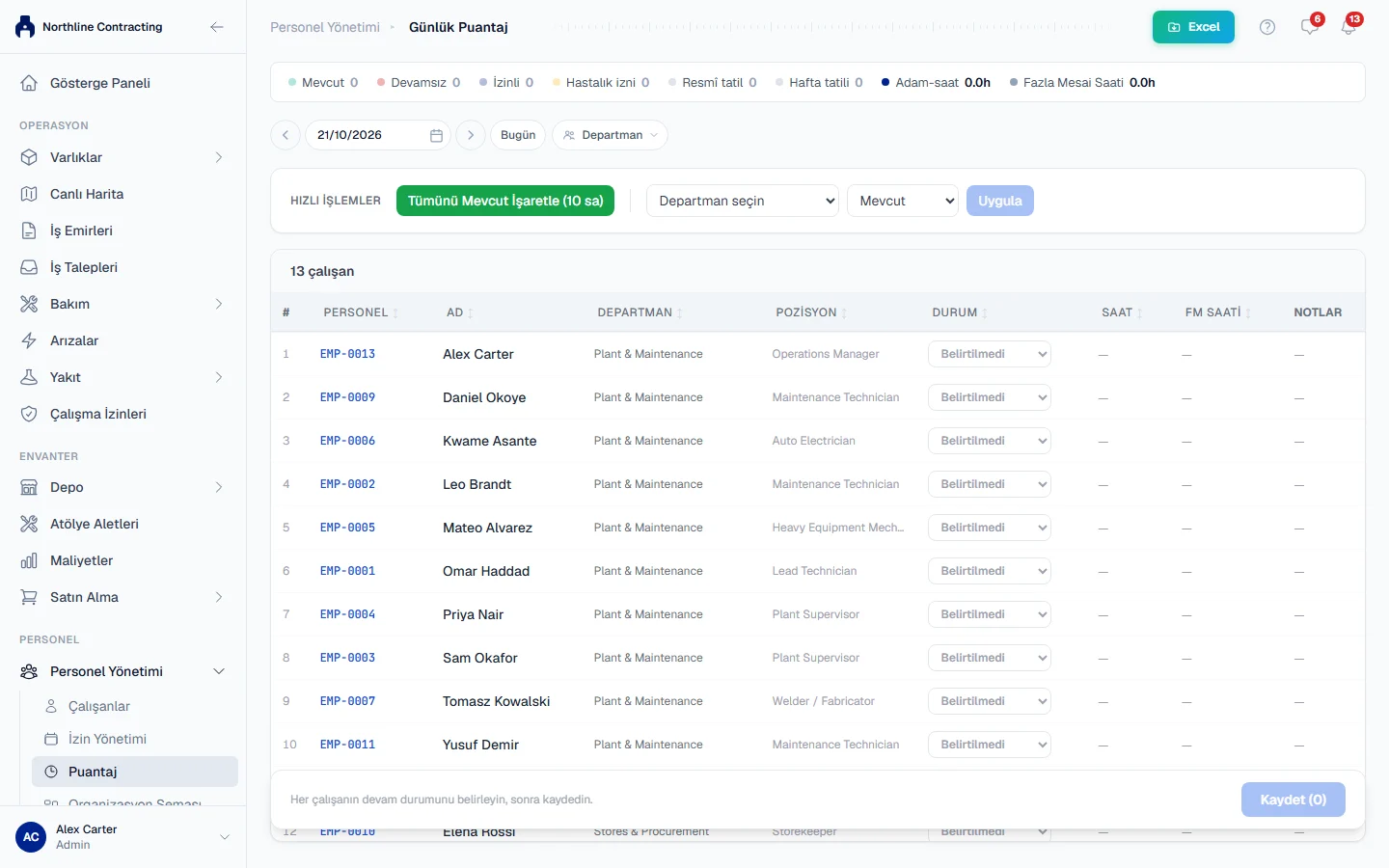Collapse the sidebar with arrow icon

(217, 27)
